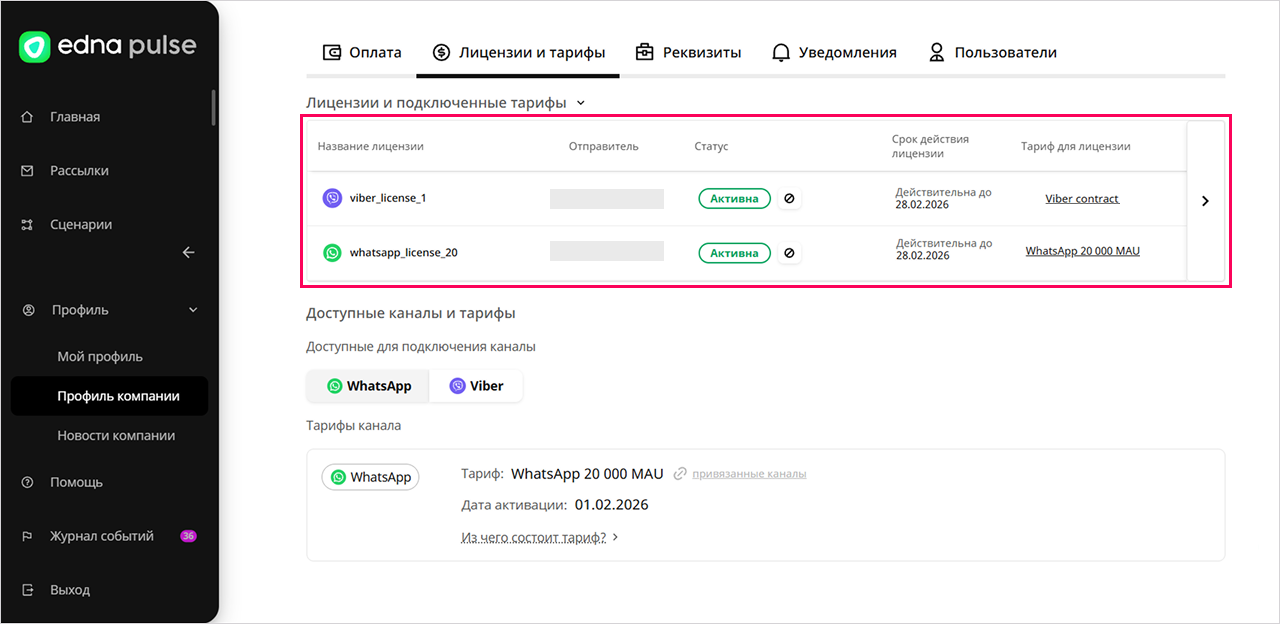Deactivate viber_license_1 with the block icon
1280x624 pixels.
[x=789, y=199]
